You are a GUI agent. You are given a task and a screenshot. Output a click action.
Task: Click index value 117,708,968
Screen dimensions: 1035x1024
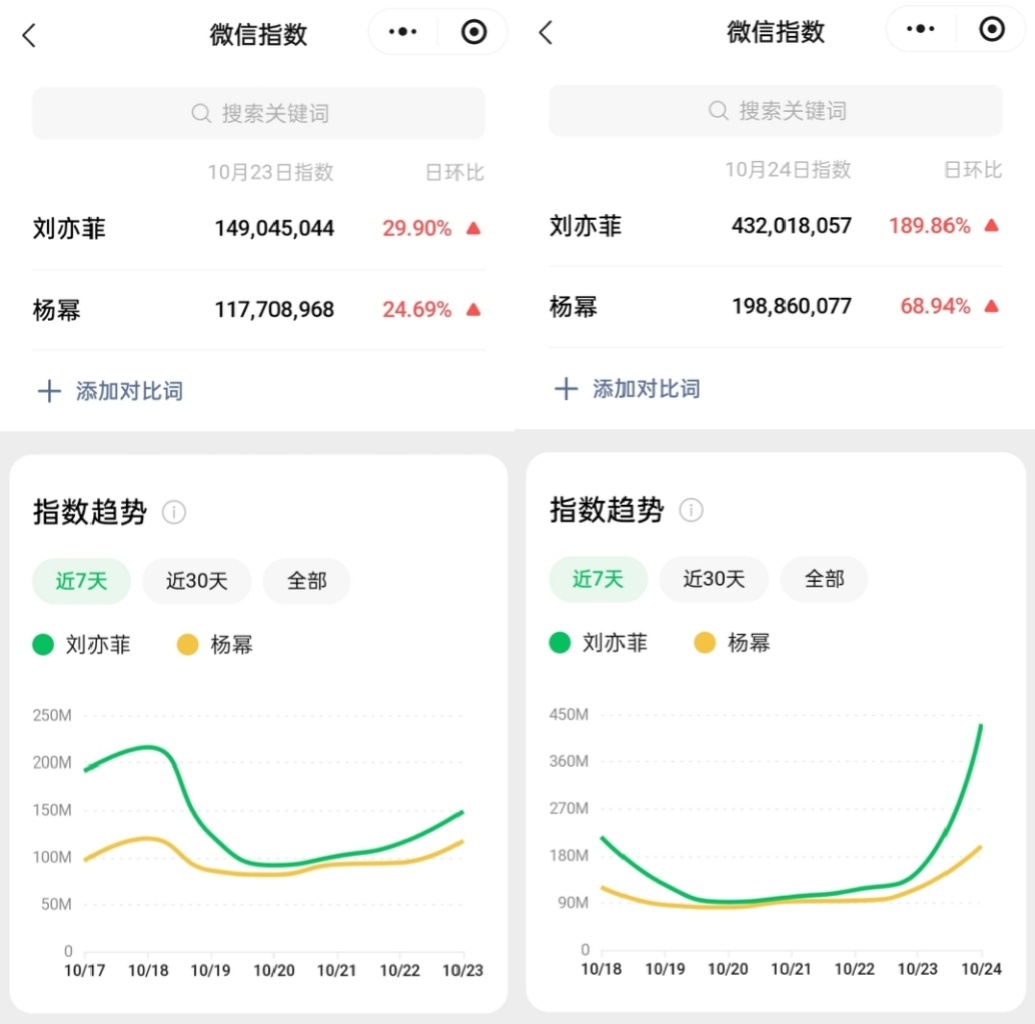pyautogui.click(x=275, y=310)
